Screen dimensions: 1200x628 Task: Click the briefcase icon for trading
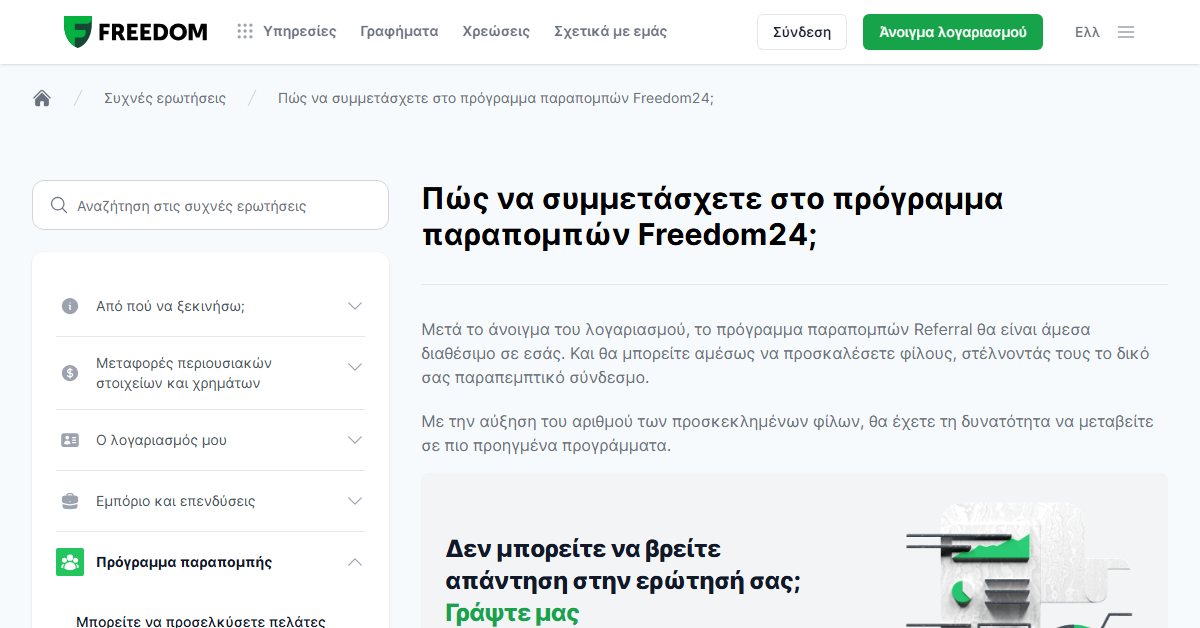coord(70,501)
